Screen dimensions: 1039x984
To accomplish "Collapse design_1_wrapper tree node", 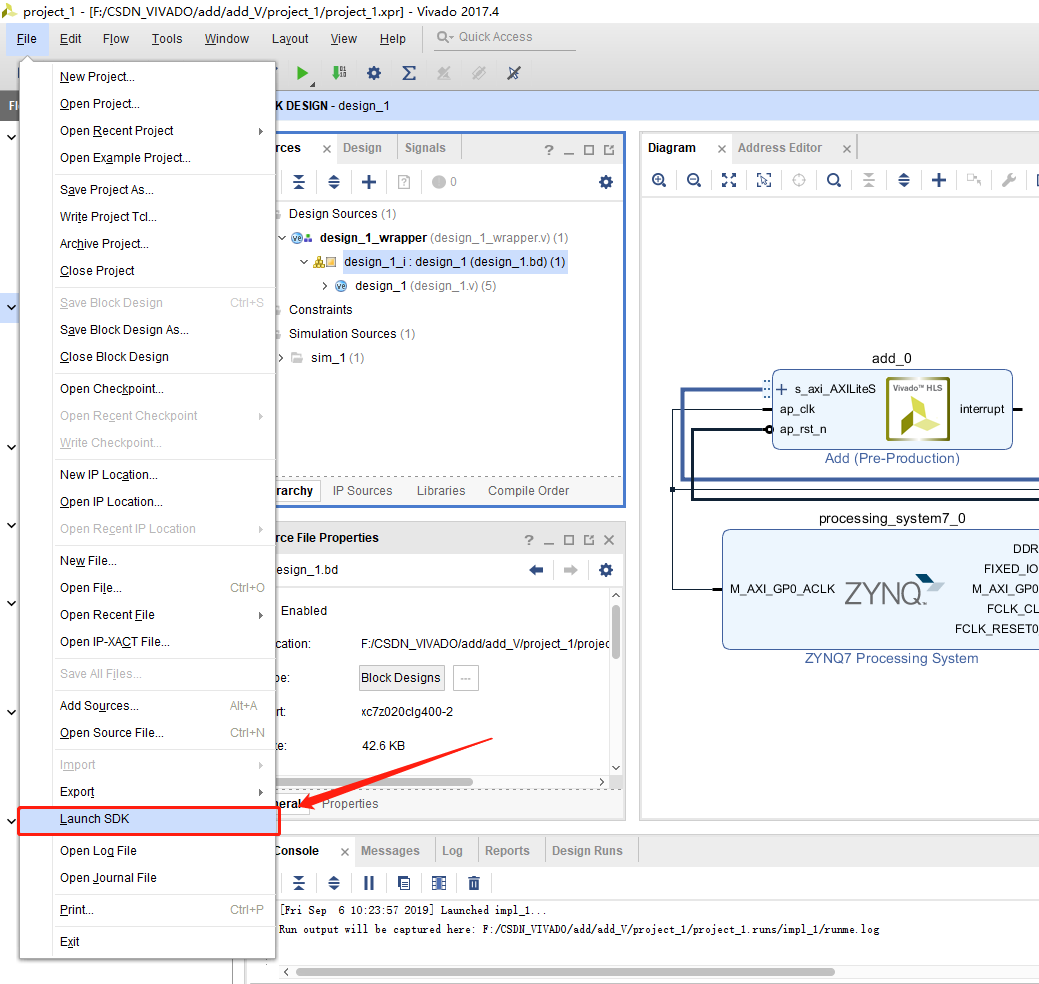I will point(282,238).
